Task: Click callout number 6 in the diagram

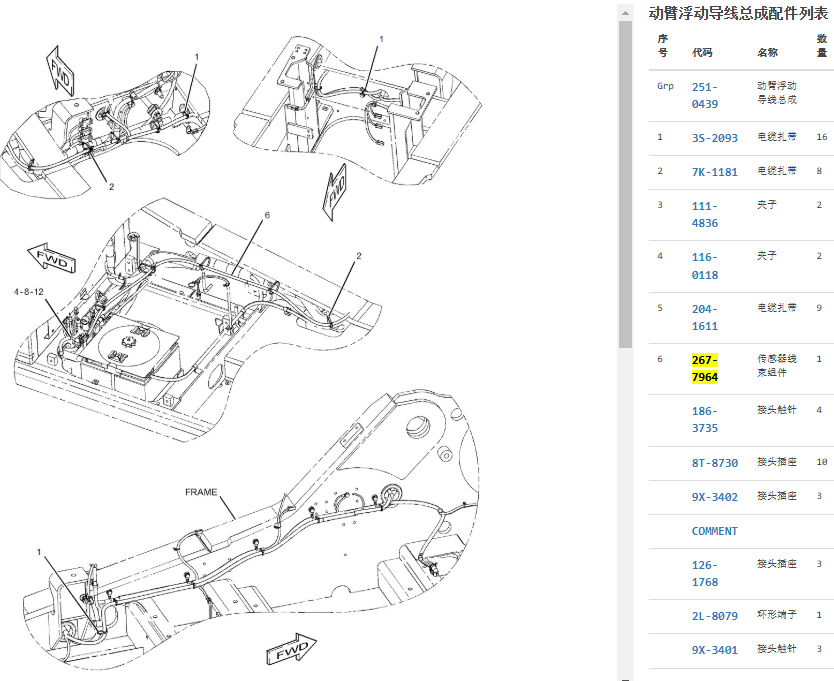Action: coord(267,215)
